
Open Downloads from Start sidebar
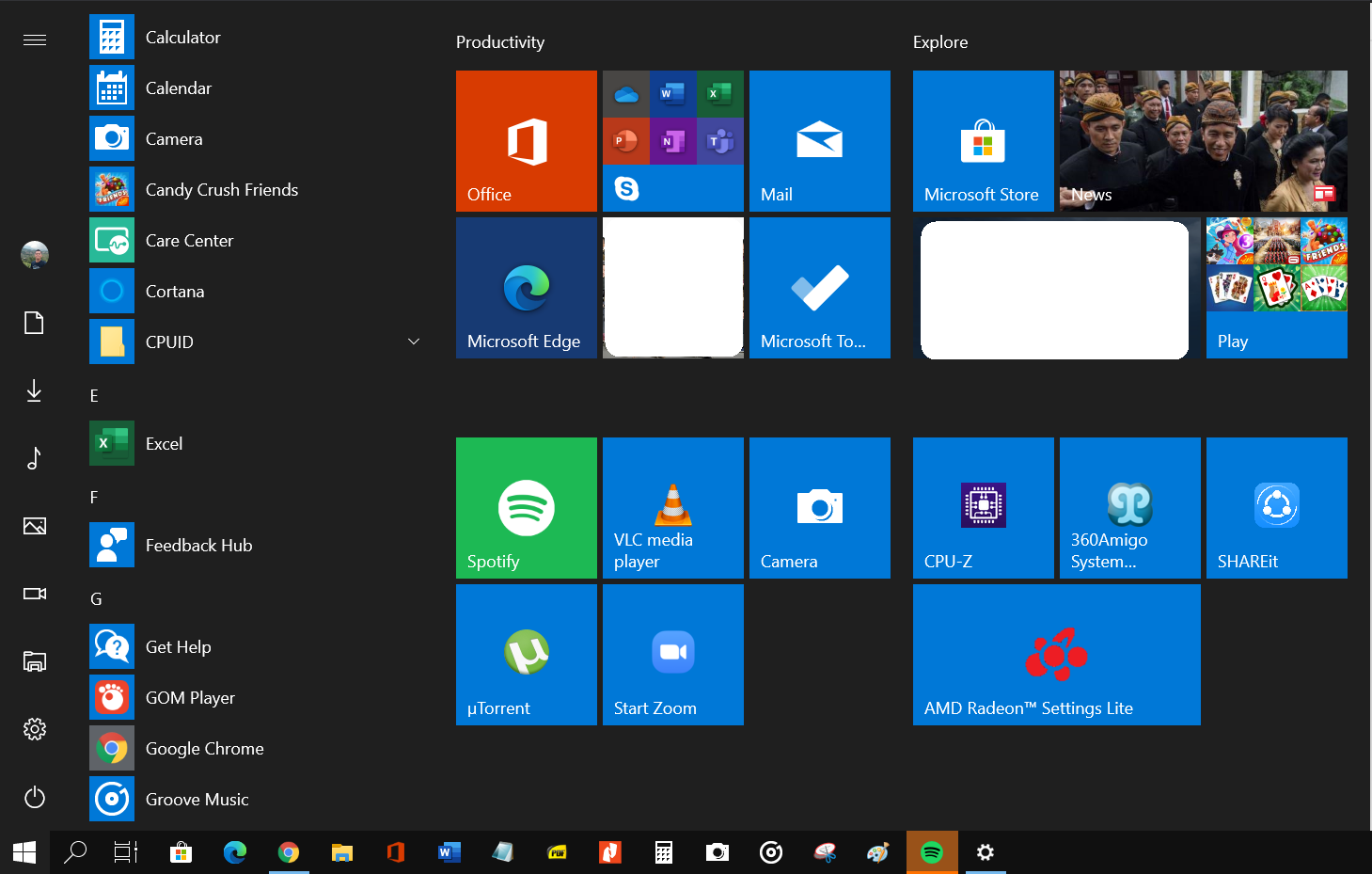pyautogui.click(x=35, y=390)
